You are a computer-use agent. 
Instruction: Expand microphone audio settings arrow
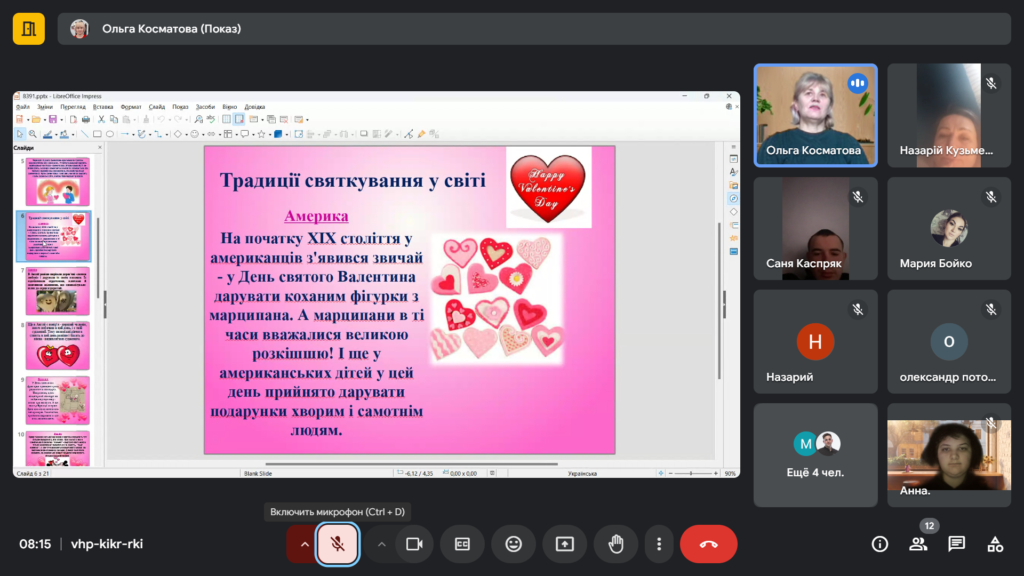click(302, 544)
